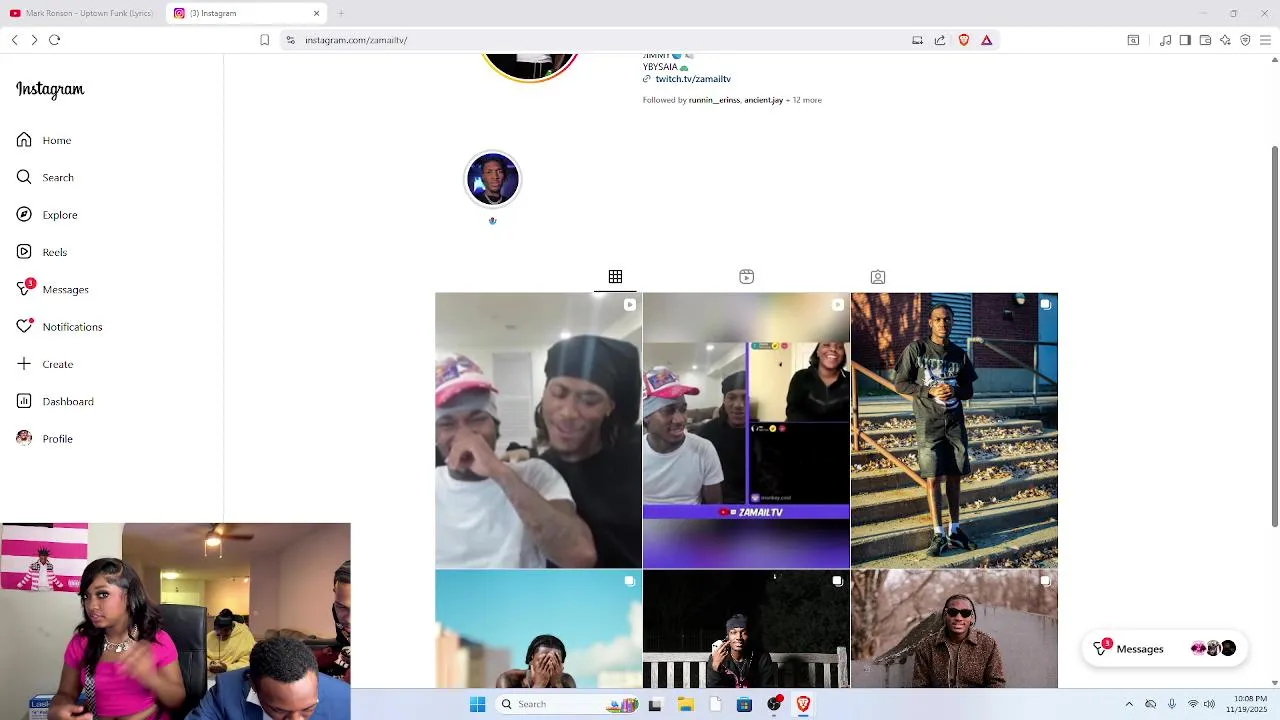
Task: Open Brave Shields lion icon
Action: 964,40
